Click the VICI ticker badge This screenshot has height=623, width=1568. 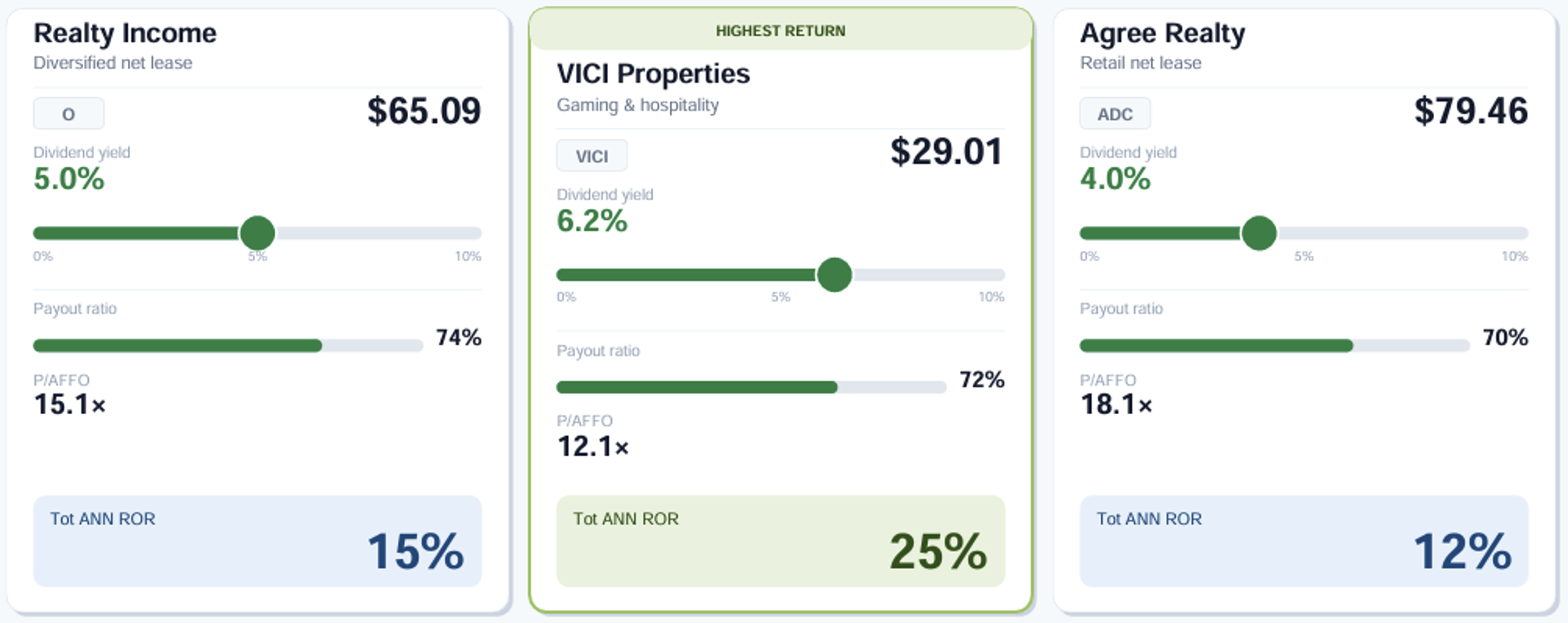(x=592, y=156)
